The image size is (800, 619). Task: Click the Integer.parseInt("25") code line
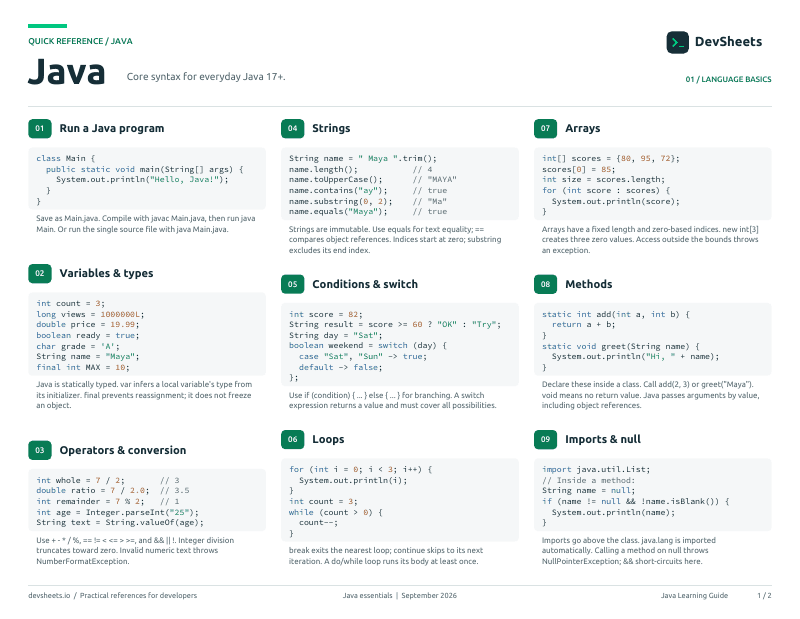(117, 512)
